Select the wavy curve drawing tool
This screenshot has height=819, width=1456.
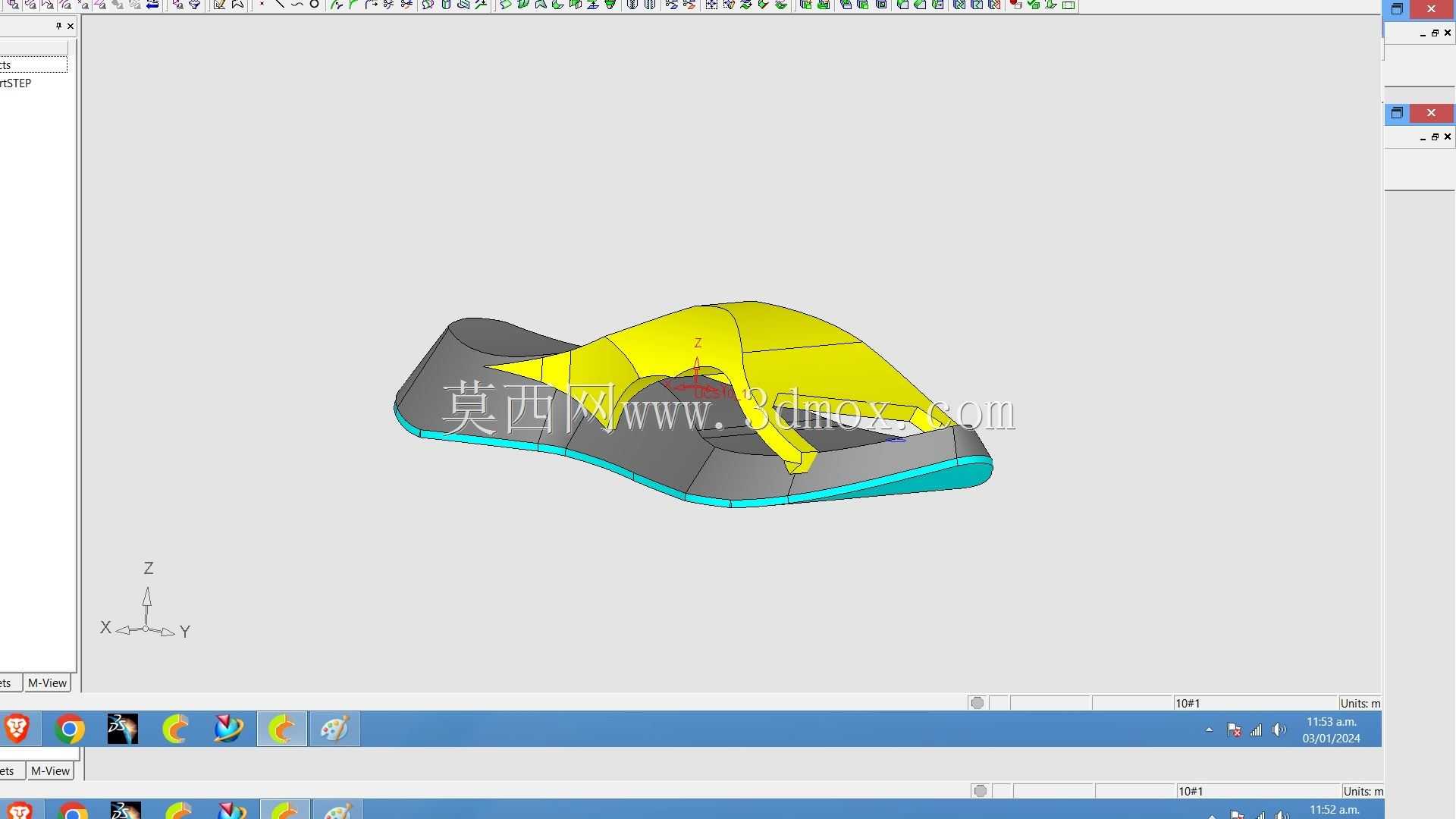coord(297,5)
